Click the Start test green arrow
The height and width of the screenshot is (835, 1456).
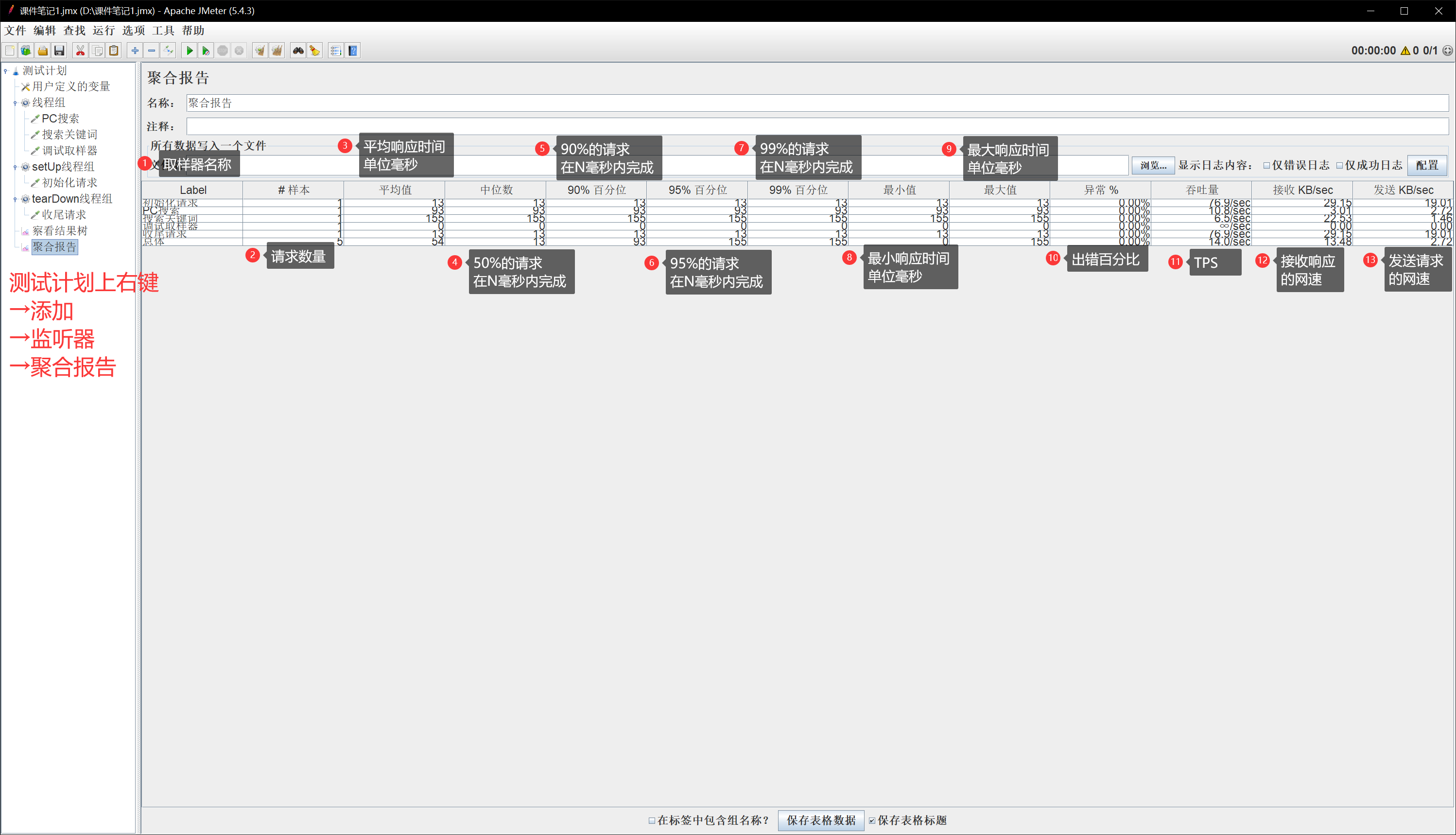point(189,51)
